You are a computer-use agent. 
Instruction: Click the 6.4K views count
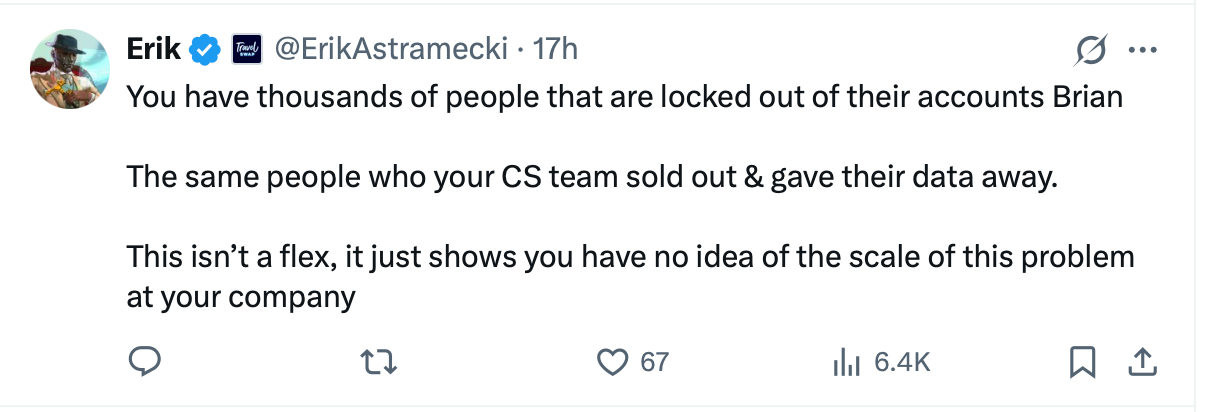pyautogui.click(x=902, y=362)
